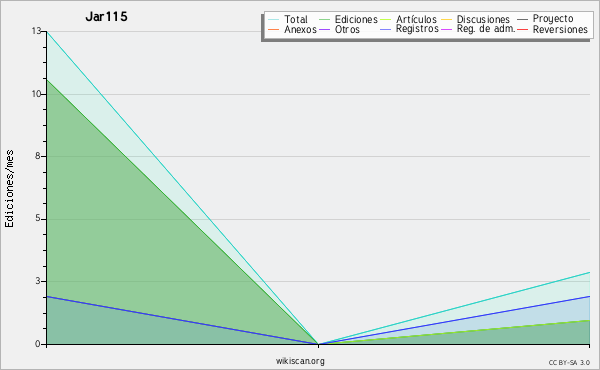Click the red Reversiones color line in legend
The height and width of the screenshot is (370, 600).
point(522,29)
